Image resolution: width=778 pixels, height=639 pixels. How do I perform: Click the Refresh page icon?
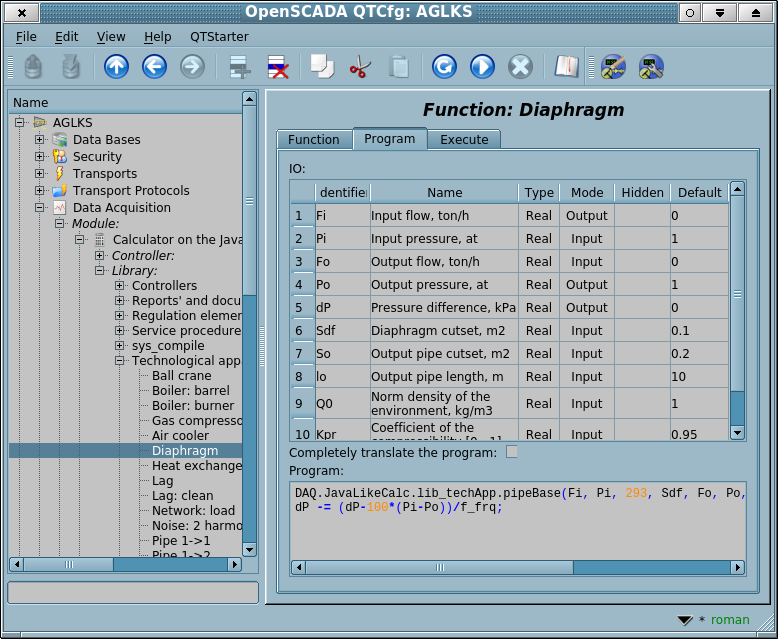coord(444,67)
